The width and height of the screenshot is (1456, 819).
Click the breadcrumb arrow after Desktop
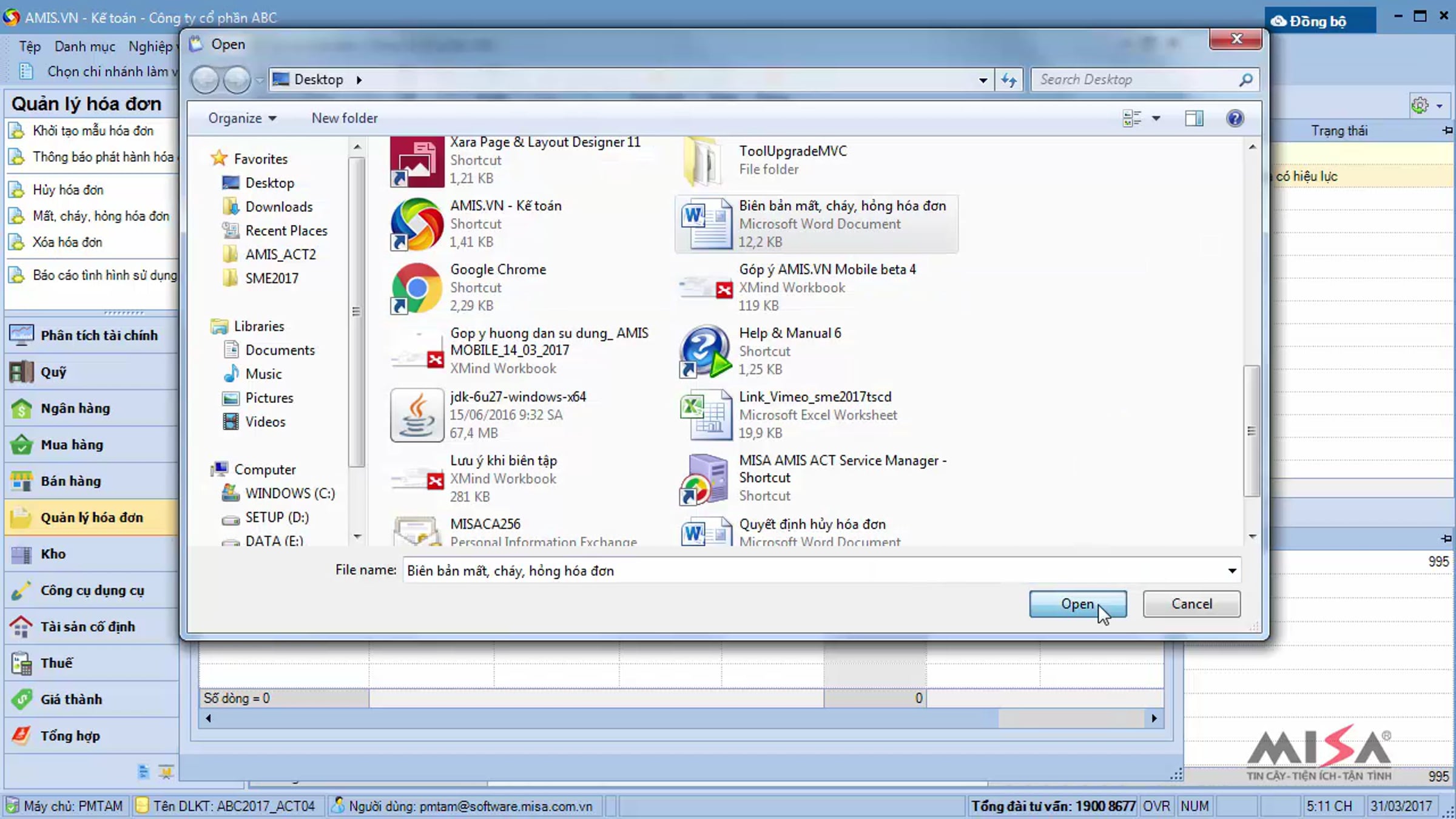point(359,79)
